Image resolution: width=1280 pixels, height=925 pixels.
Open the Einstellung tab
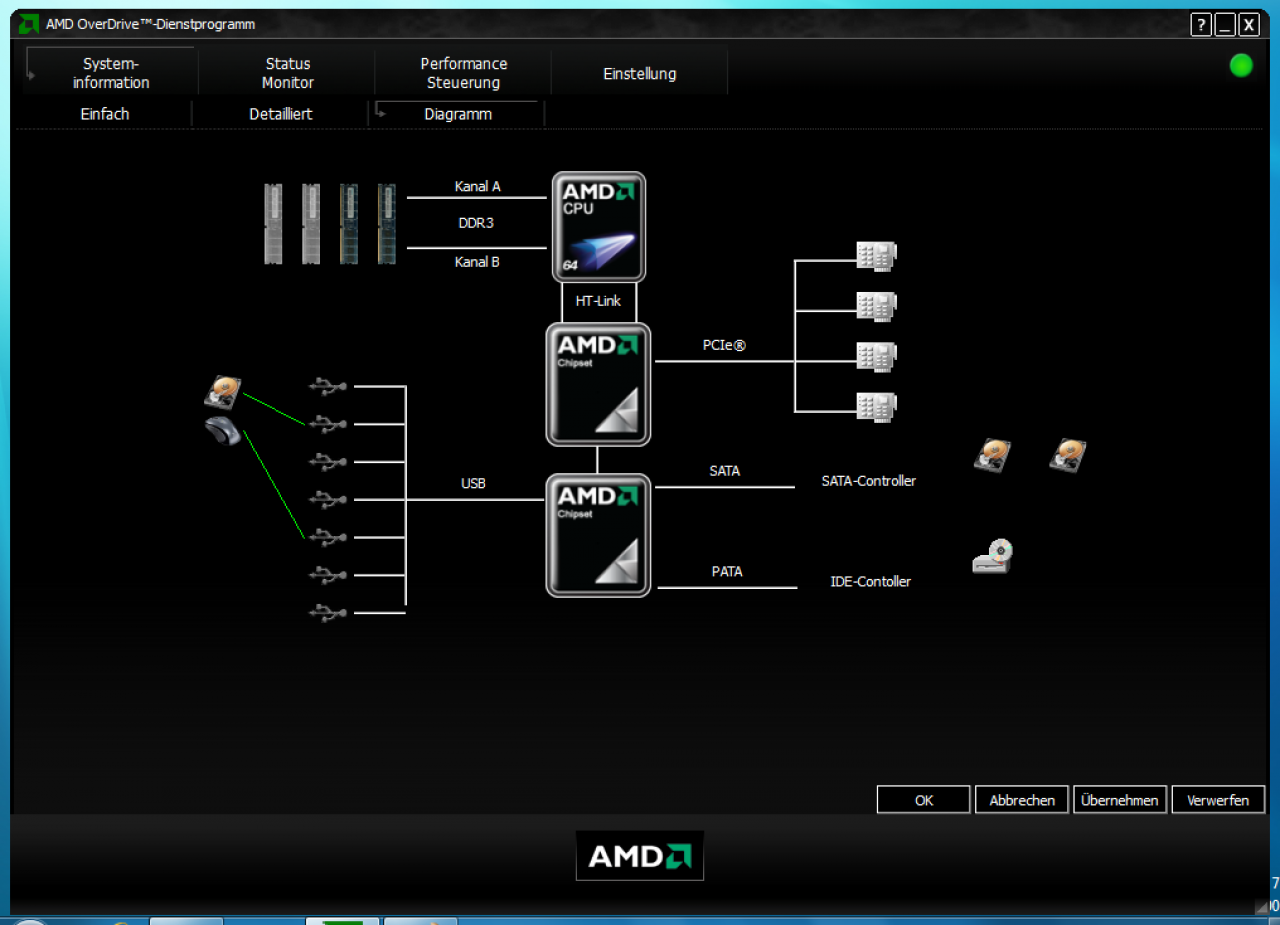pyautogui.click(x=640, y=73)
